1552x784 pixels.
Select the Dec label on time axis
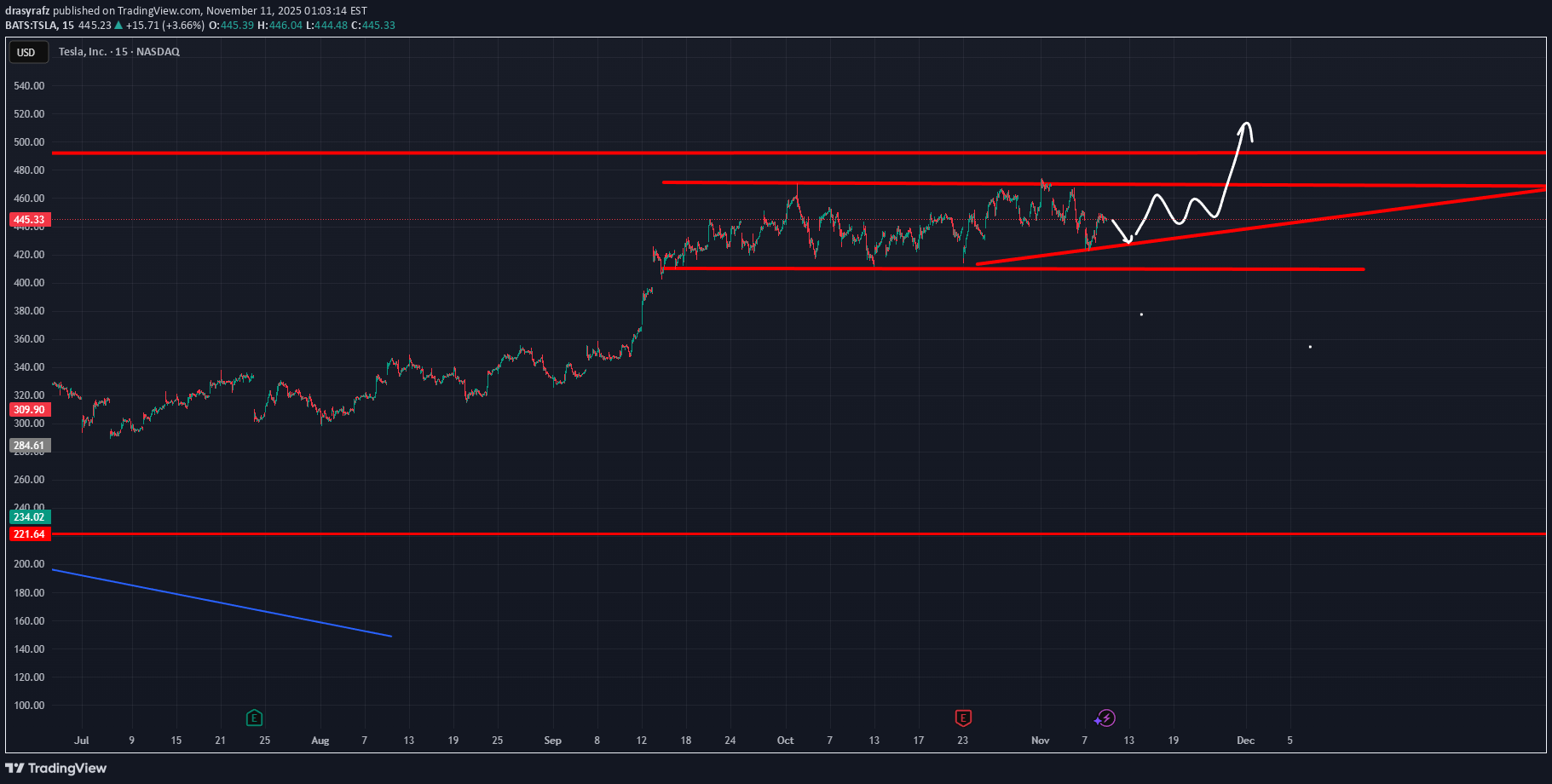coord(1245,741)
